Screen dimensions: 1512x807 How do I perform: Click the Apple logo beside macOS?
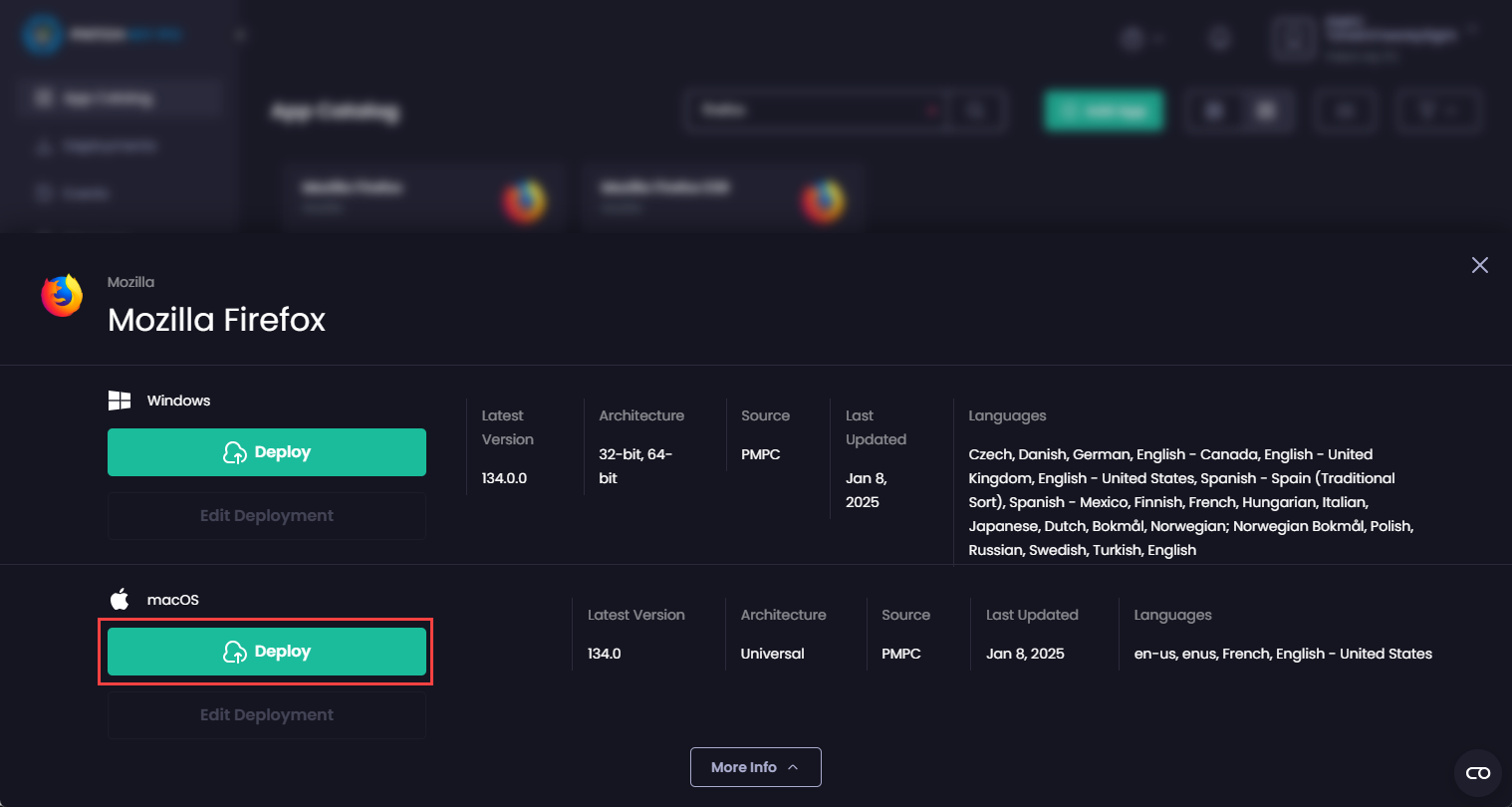(120, 600)
